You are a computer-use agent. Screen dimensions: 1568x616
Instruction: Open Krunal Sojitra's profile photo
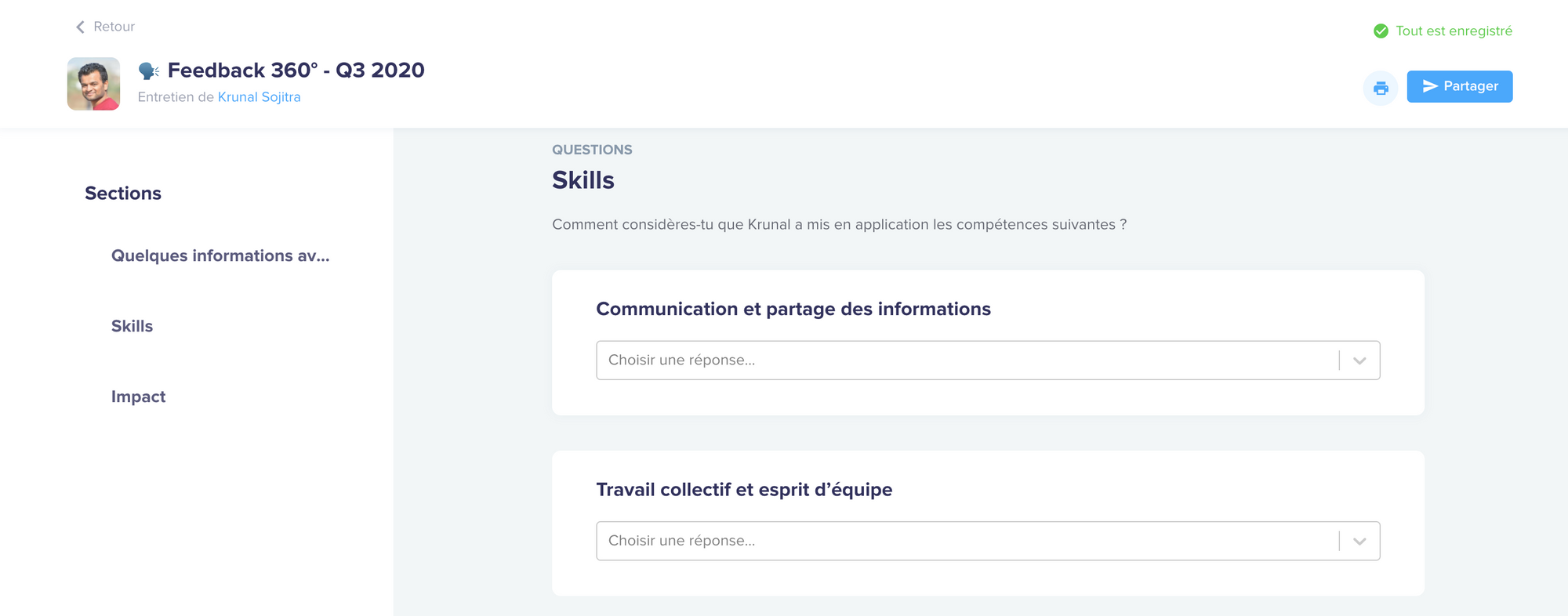(x=93, y=84)
